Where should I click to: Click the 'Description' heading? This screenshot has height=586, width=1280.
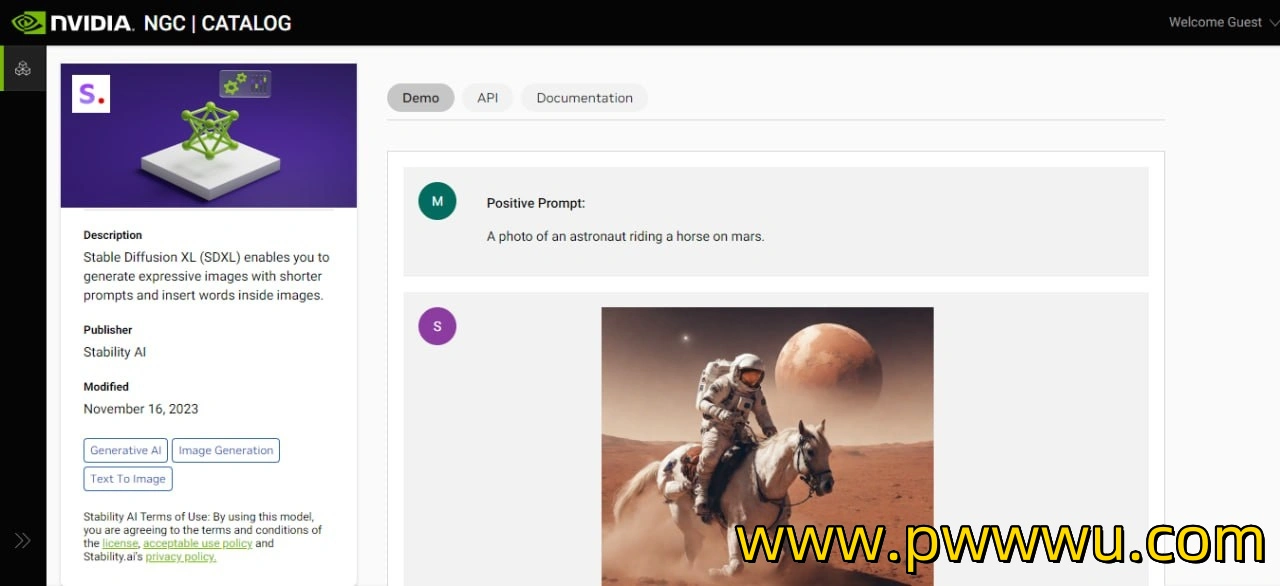tap(113, 236)
